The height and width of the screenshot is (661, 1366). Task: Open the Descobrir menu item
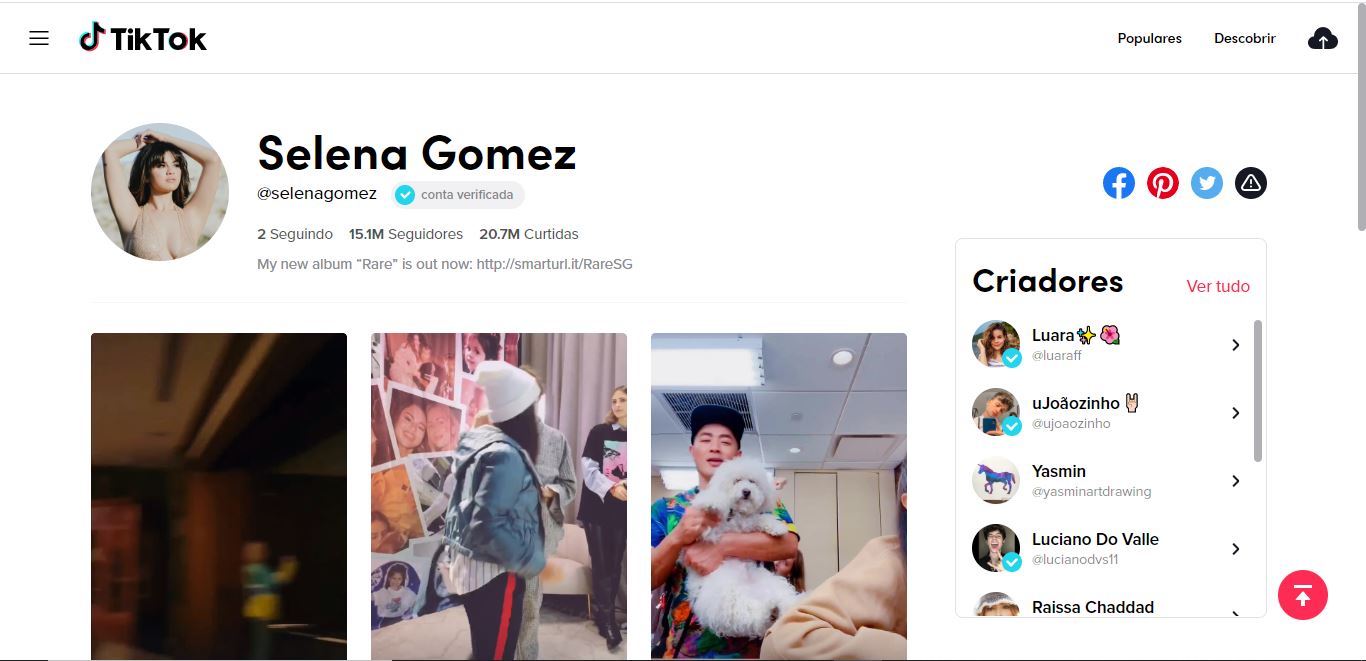[x=1244, y=39]
